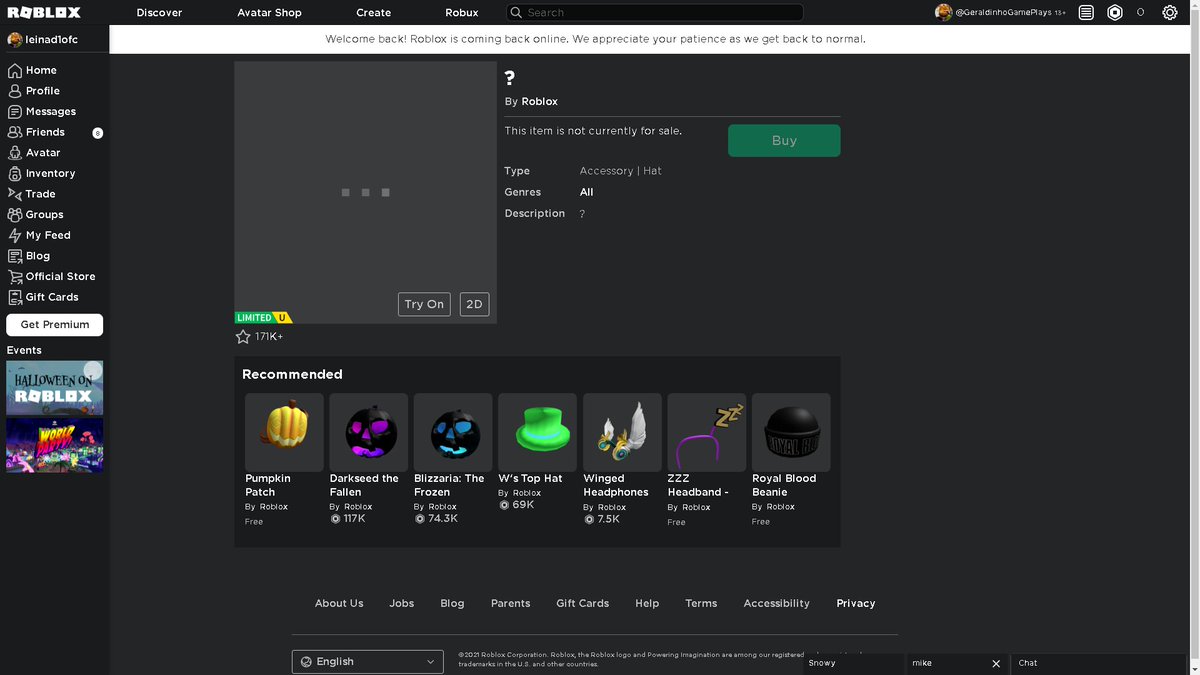Image resolution: width=1200 pixels, height=675 pixels.
Task: Open Blog footer link
Action: click(452, 603)
